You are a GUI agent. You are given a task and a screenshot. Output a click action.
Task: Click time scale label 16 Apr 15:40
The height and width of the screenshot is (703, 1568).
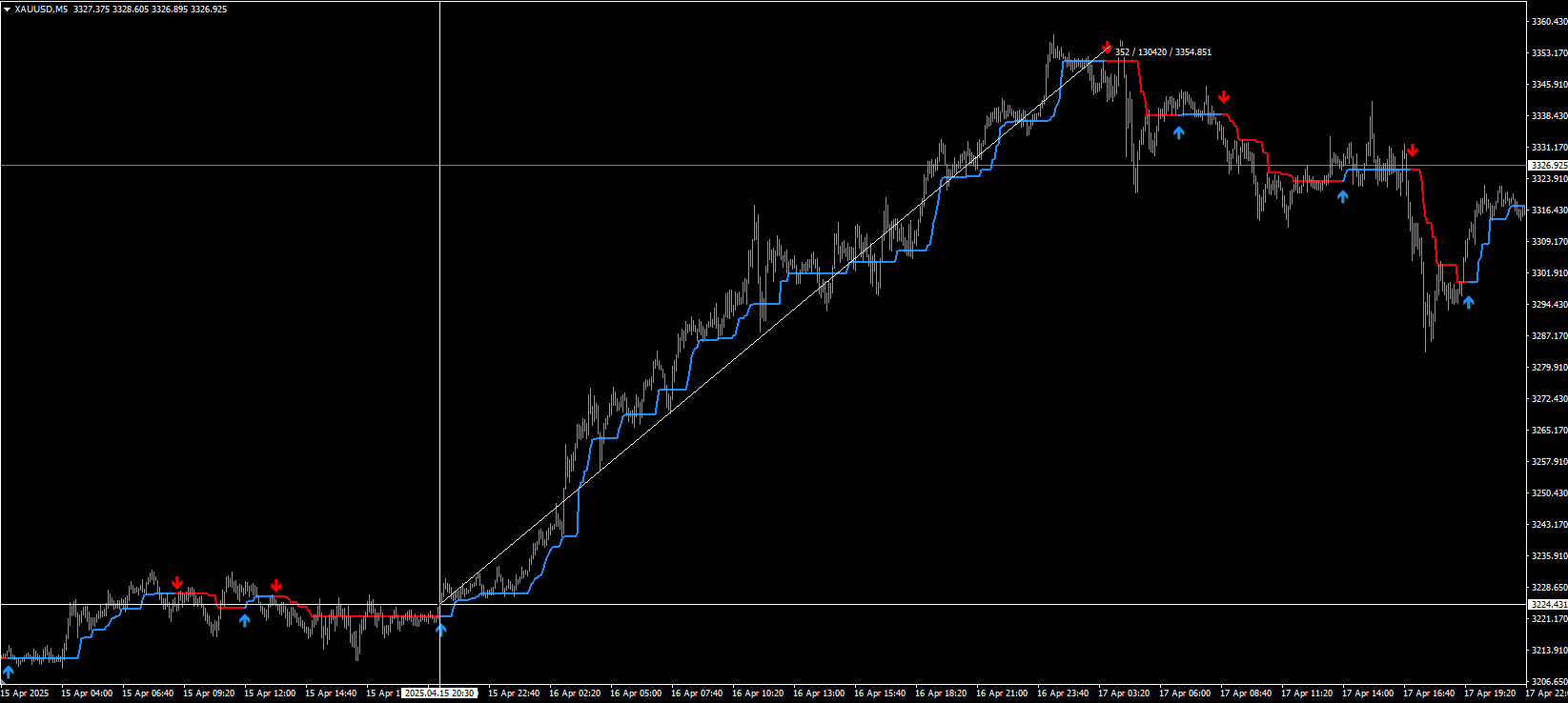880,693
